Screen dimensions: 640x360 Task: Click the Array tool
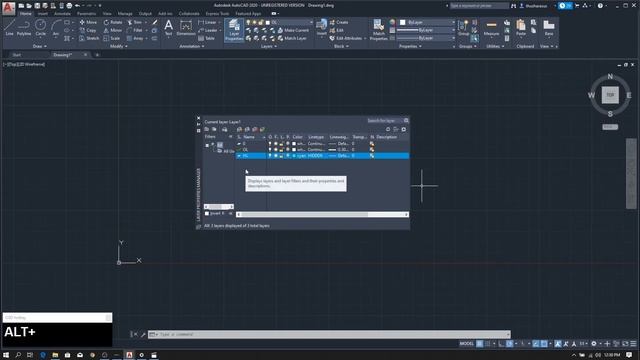(135, 38)
